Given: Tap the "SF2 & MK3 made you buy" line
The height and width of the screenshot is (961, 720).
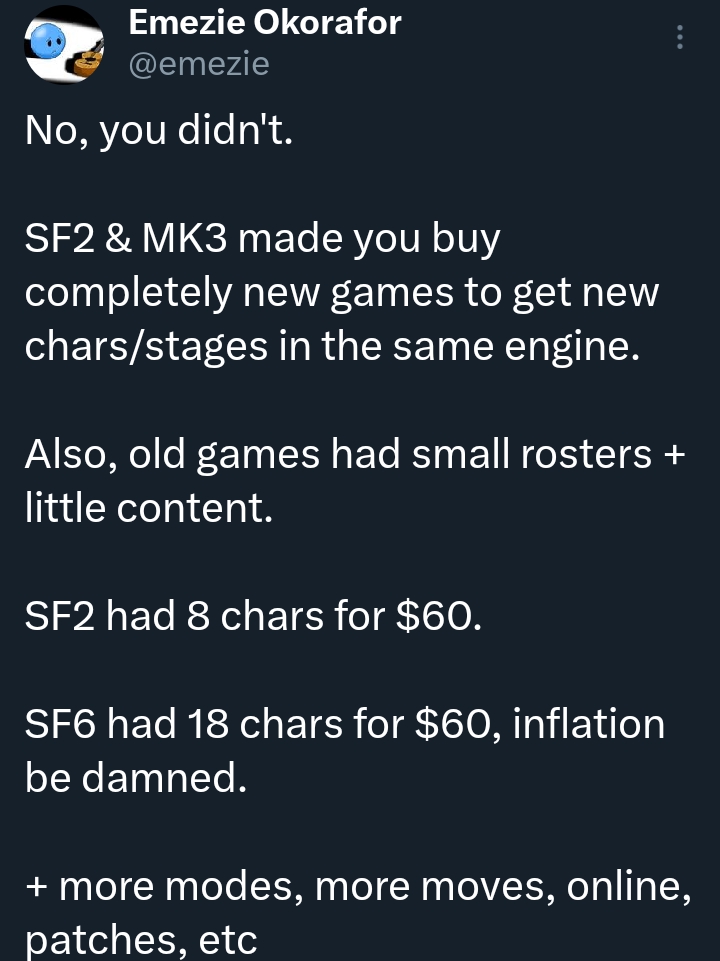Looking at the screenshot, I should click(x=262, y=240).
